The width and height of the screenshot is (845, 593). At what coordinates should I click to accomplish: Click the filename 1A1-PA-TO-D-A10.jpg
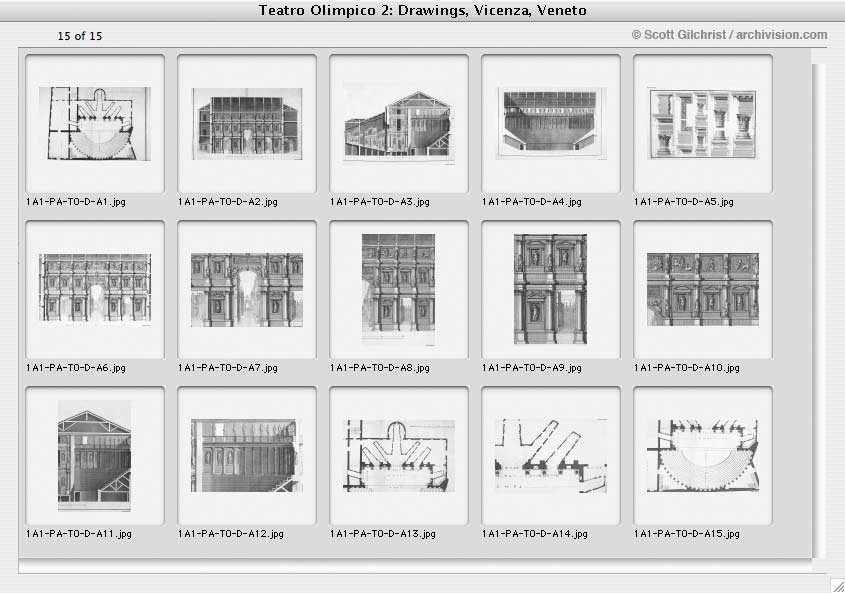point(687,368)
